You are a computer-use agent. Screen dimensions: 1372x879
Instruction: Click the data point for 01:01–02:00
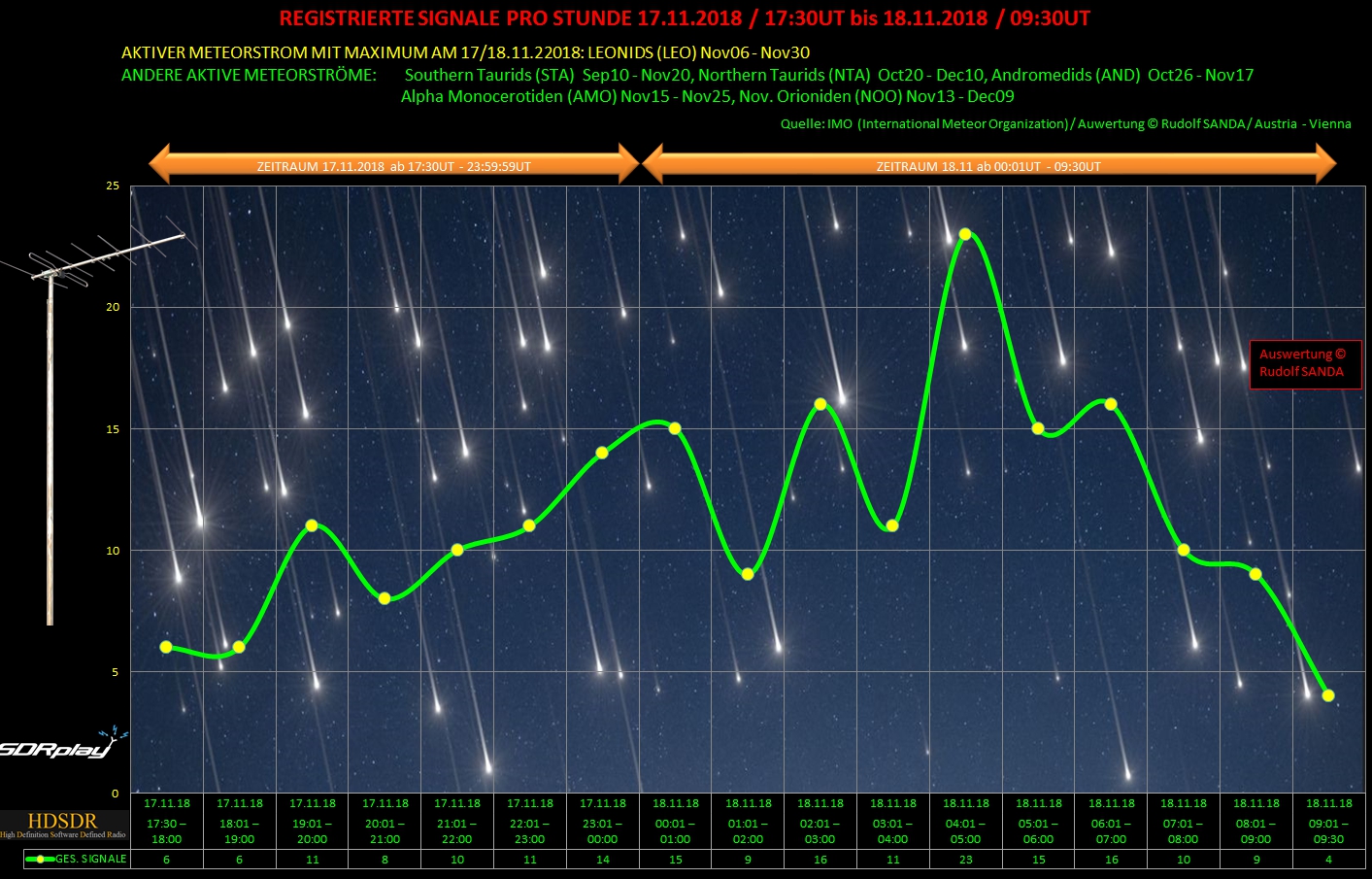pos(748,574)
